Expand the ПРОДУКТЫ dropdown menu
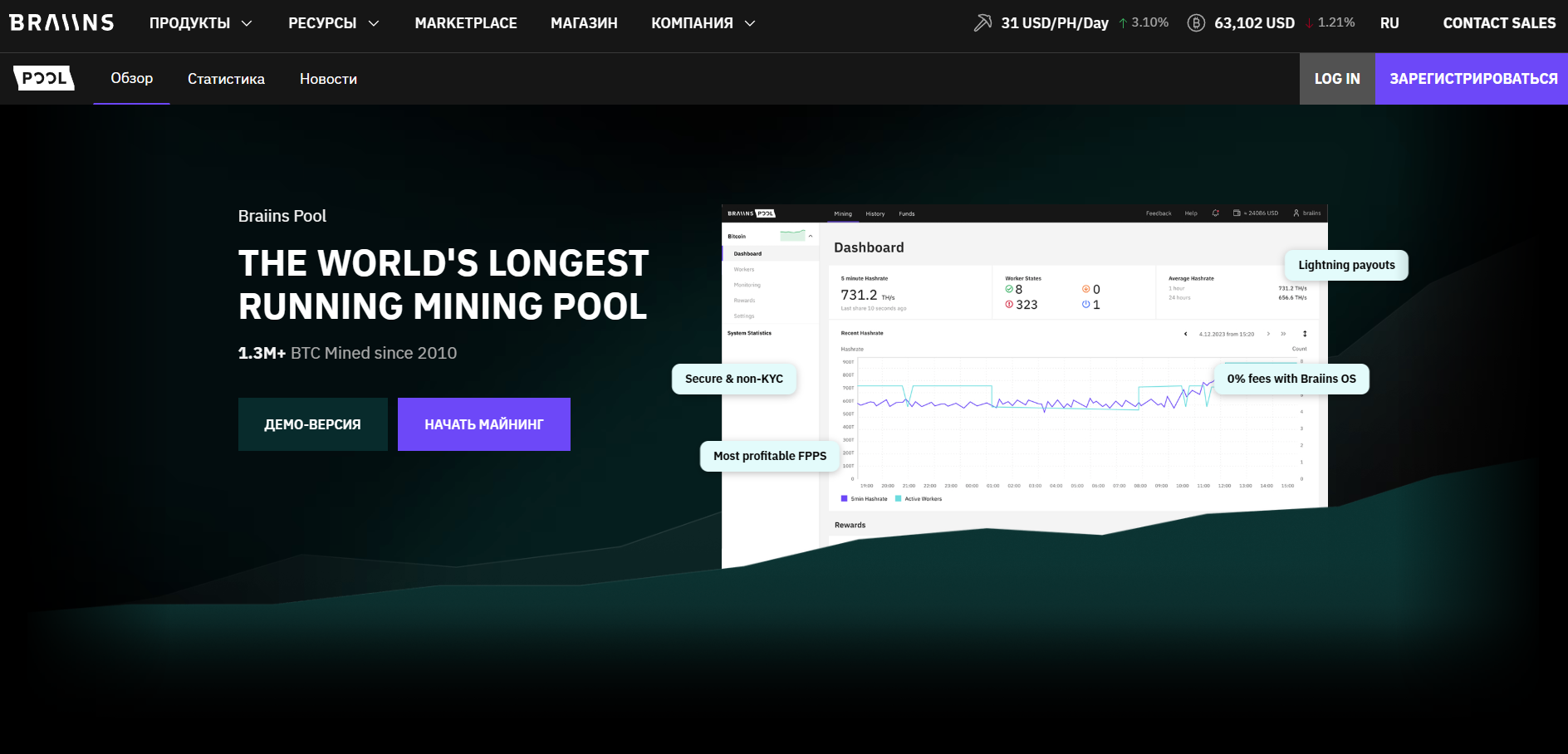Image resolution: width=1568 pixels, height=754 pixels. point(200,23)
